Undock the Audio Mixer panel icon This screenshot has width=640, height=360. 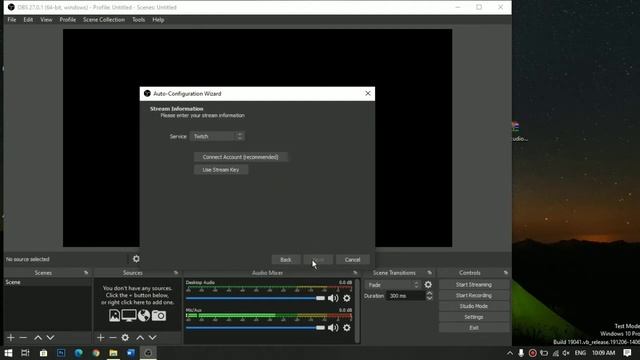click(x=355, y=273)
